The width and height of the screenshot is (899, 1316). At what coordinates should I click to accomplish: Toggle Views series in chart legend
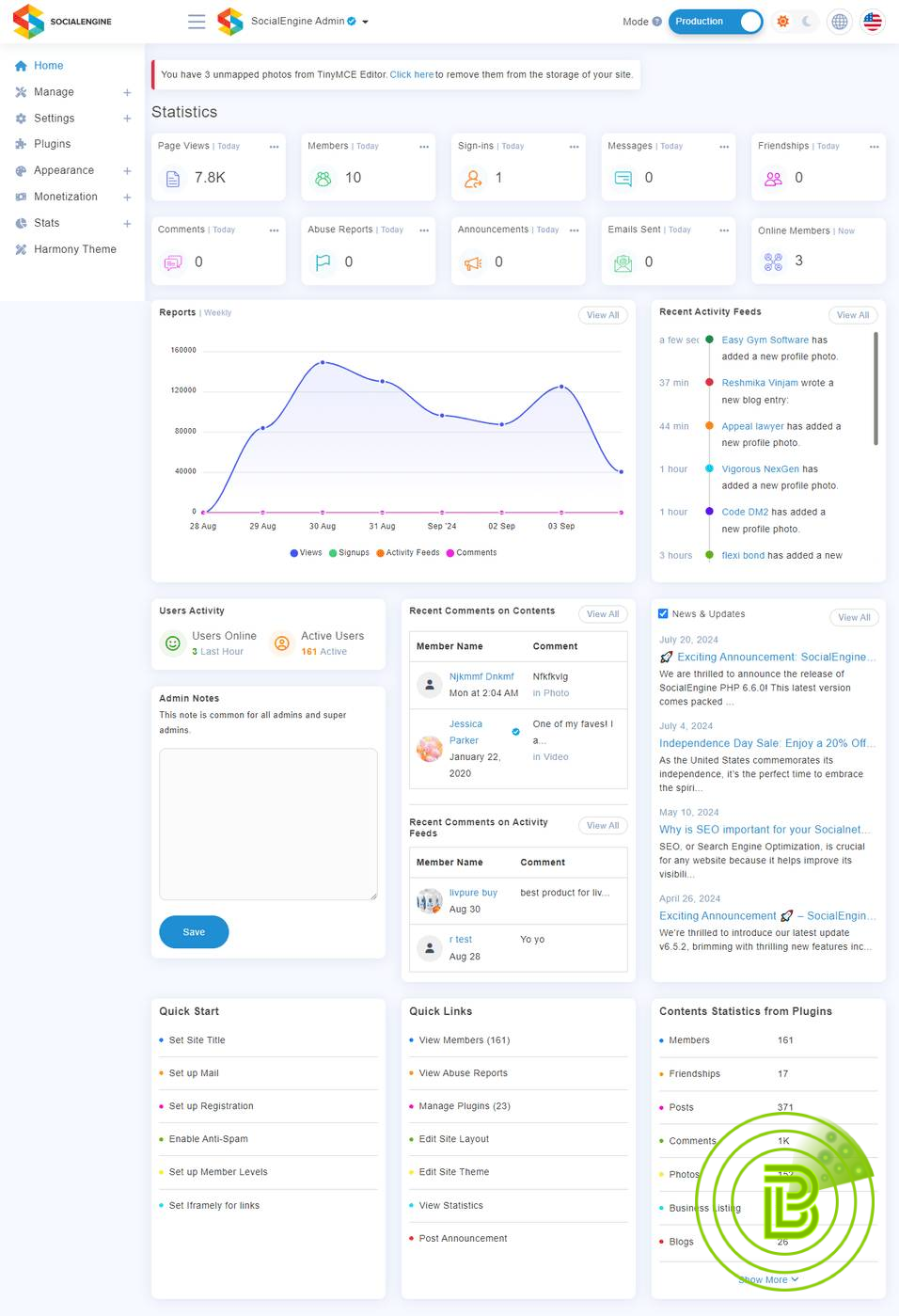307,553
